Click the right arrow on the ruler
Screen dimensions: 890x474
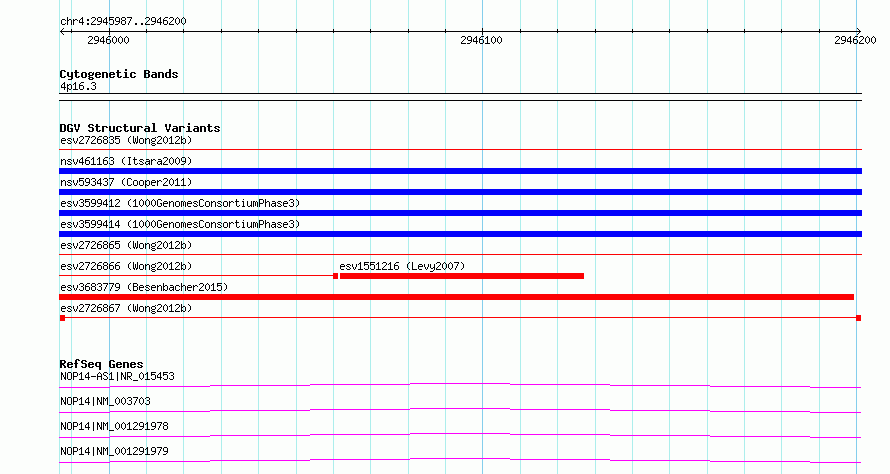pyautogui.click(x=858, y=31)
